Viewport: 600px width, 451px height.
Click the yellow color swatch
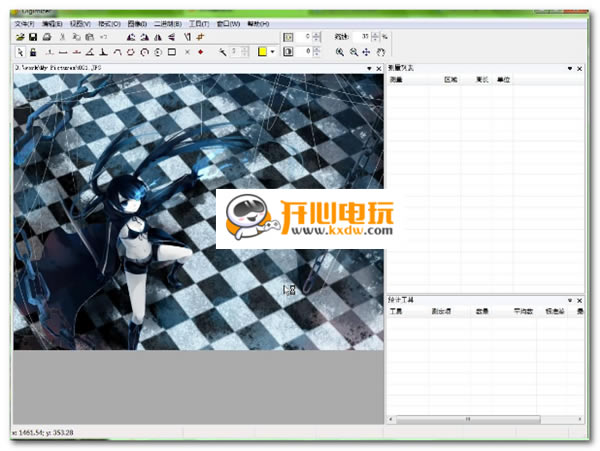[262, 52]
